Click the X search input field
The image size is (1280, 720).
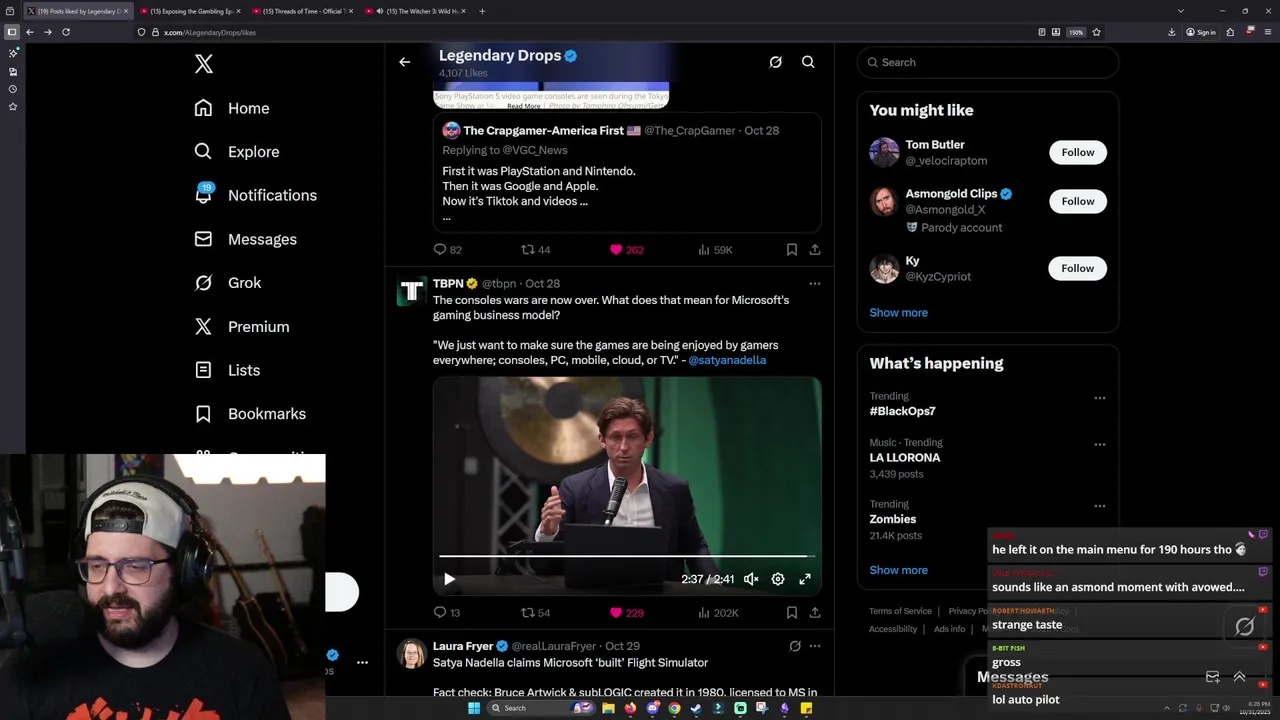coord(987,62)
